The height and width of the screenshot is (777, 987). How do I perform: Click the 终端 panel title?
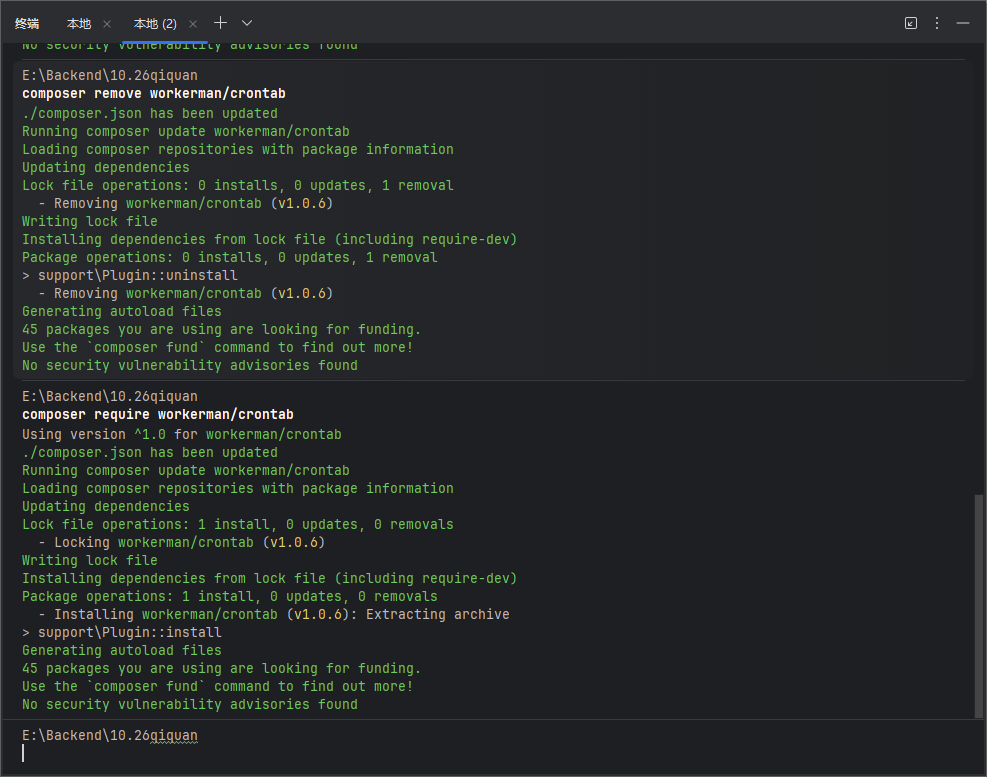point(27,24)
